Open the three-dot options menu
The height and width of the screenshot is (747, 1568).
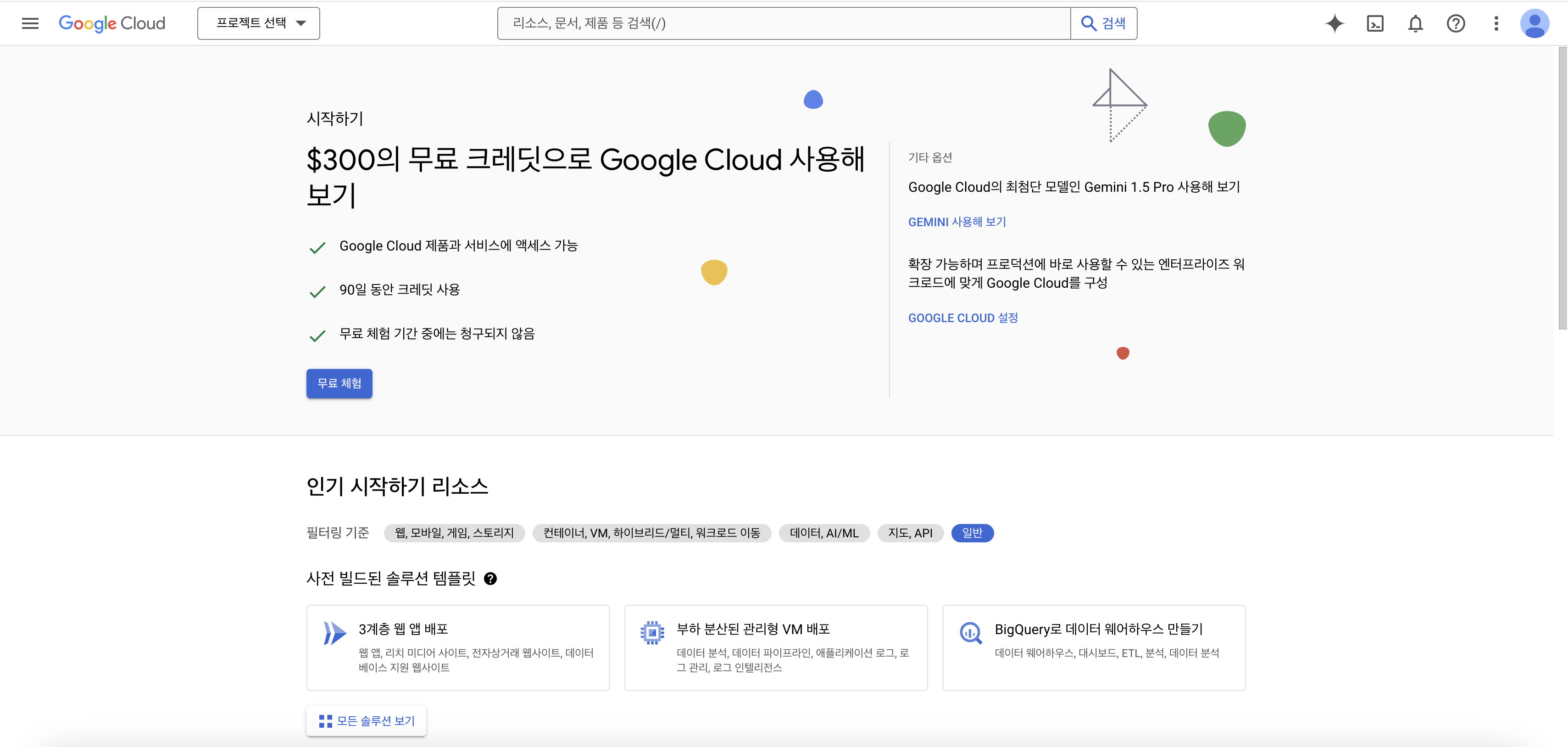pyautogui.click(x=1496, y=23)
